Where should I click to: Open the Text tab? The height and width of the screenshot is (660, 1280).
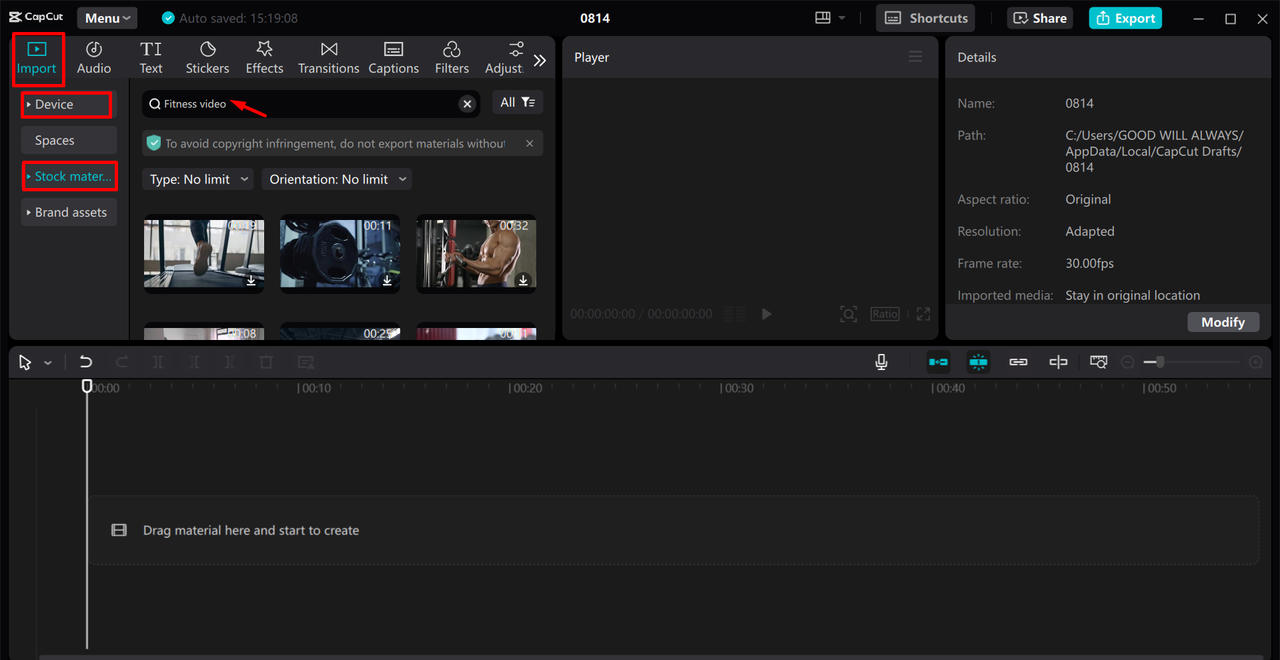point(151,58)
